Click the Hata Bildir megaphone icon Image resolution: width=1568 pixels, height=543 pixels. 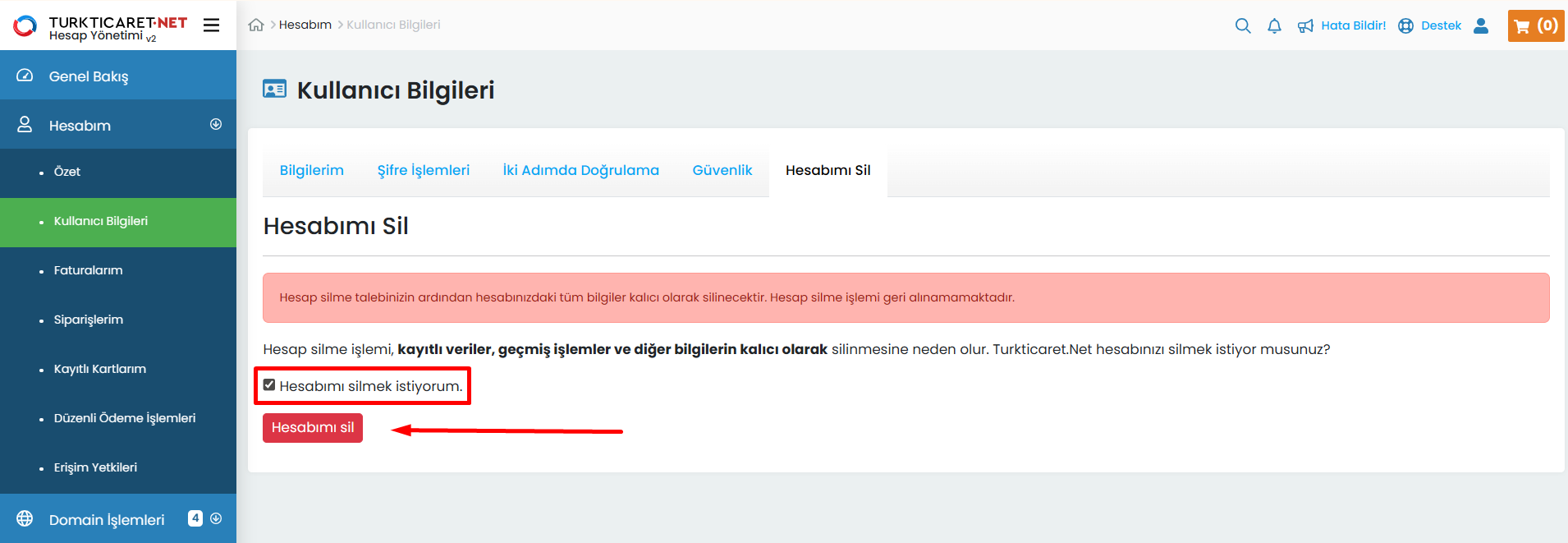(1305, 26)
